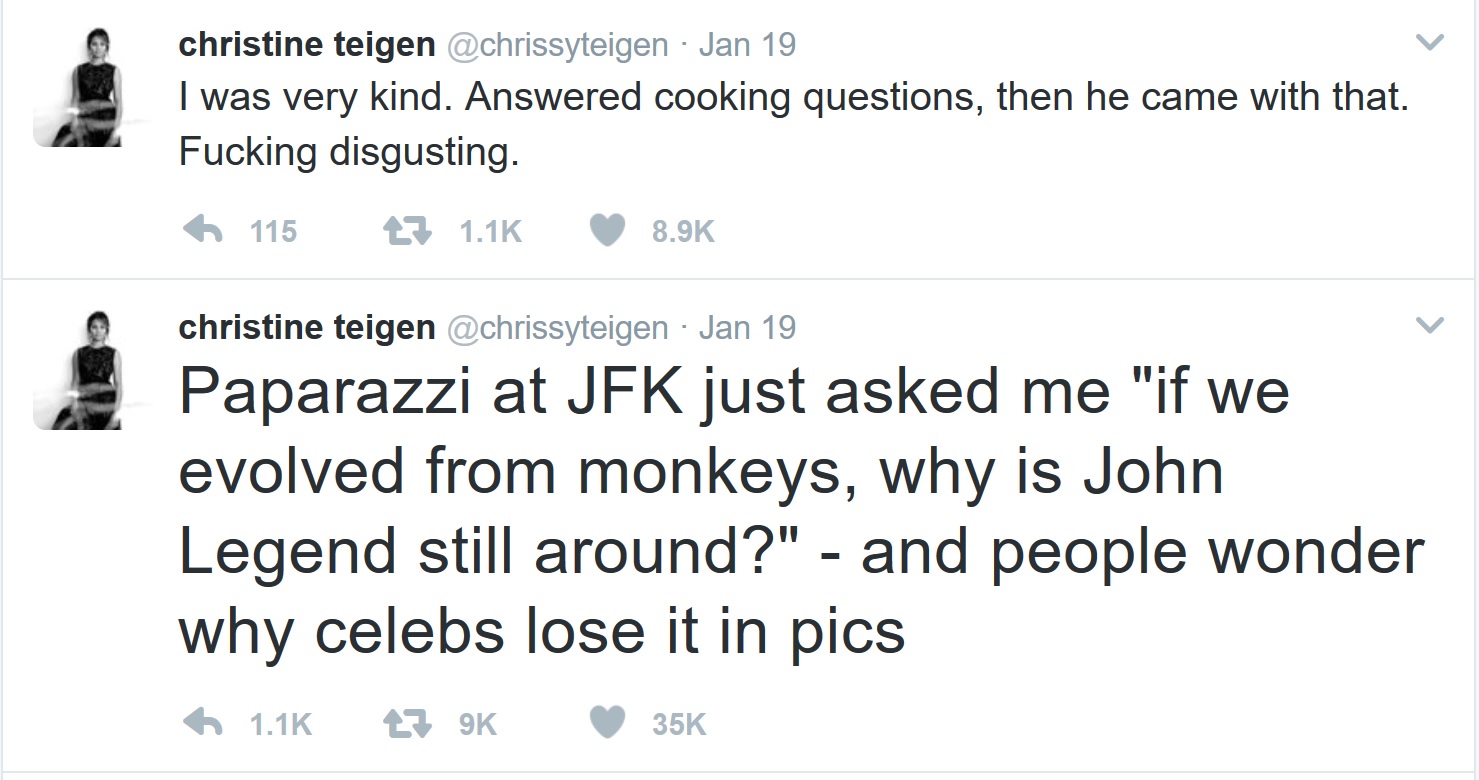Viewport: 1479px width, 780px height.
Task: Like the 'Fucking disgusting' tweet with the heart
Action: (607, 231)
